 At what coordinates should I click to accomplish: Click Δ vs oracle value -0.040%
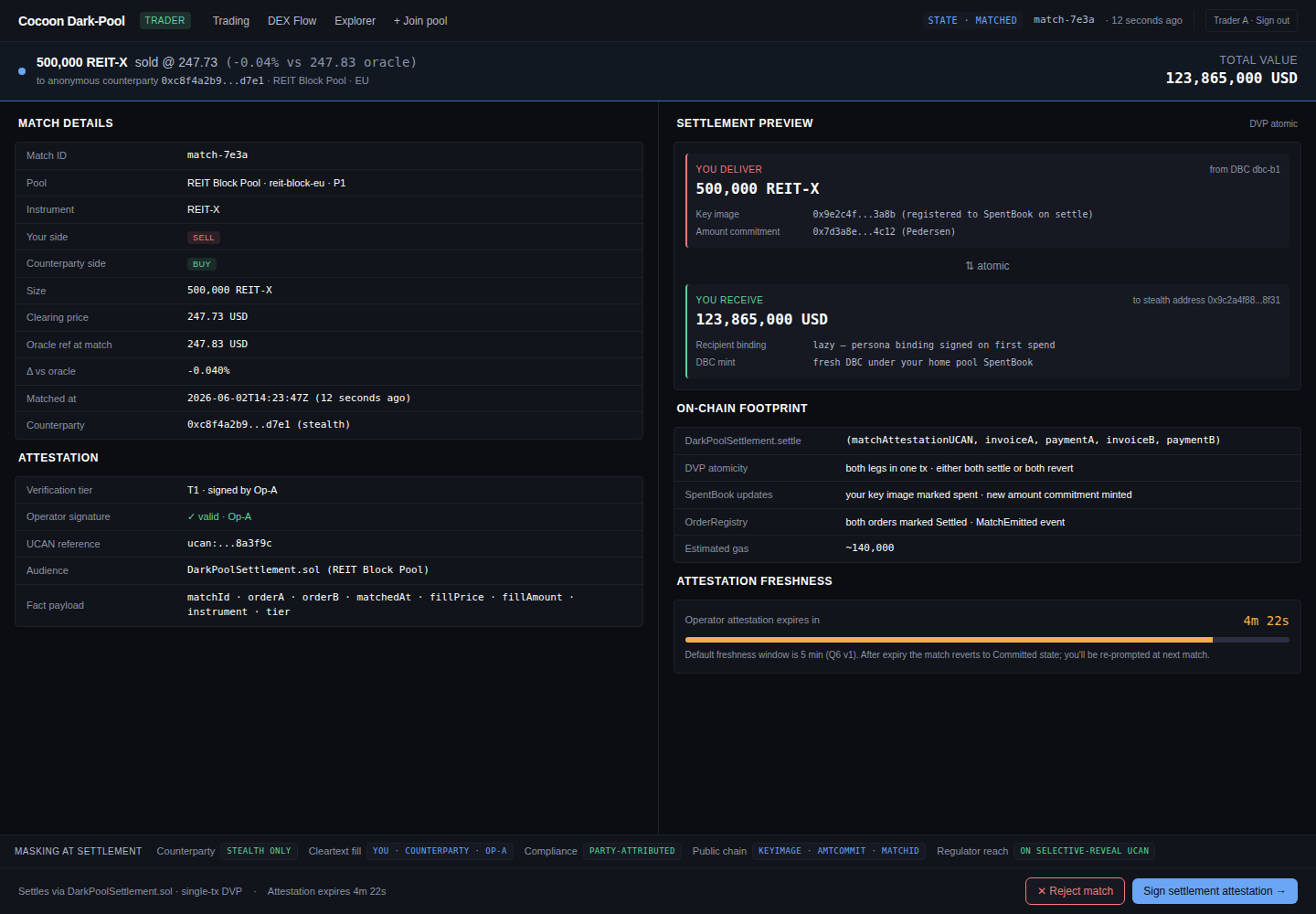click(208, 371)
